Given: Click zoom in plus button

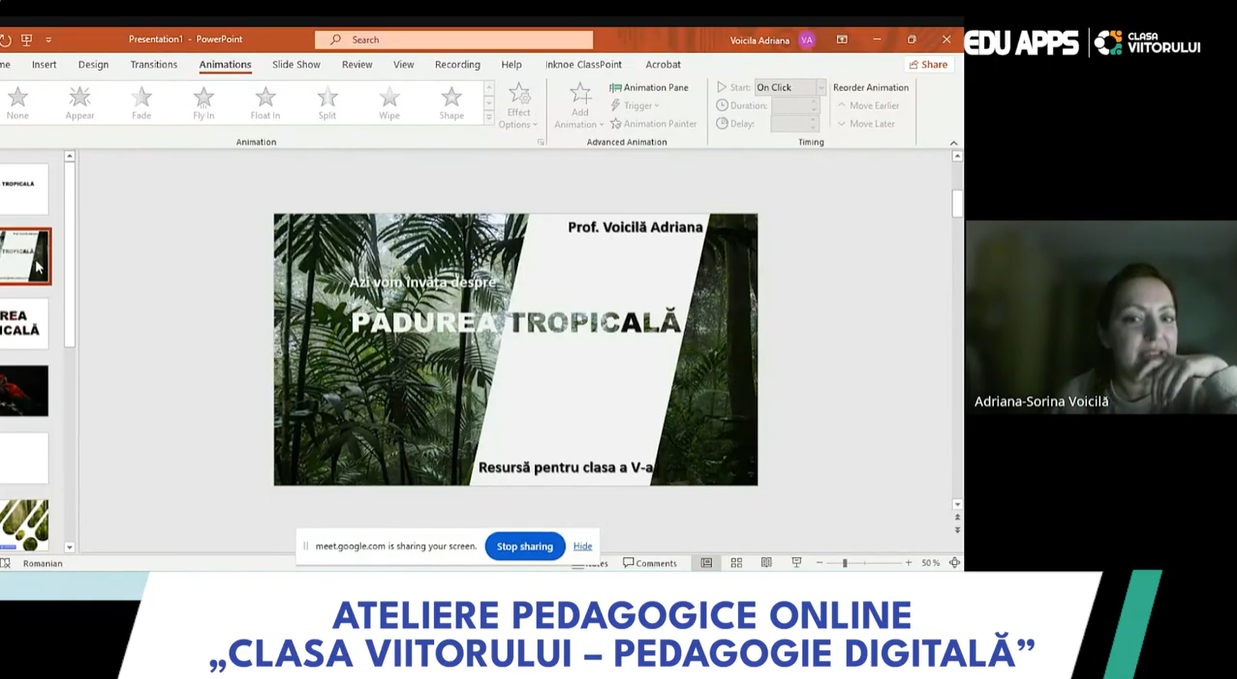Looking at the screenshot, I should [x=908, y=563].
